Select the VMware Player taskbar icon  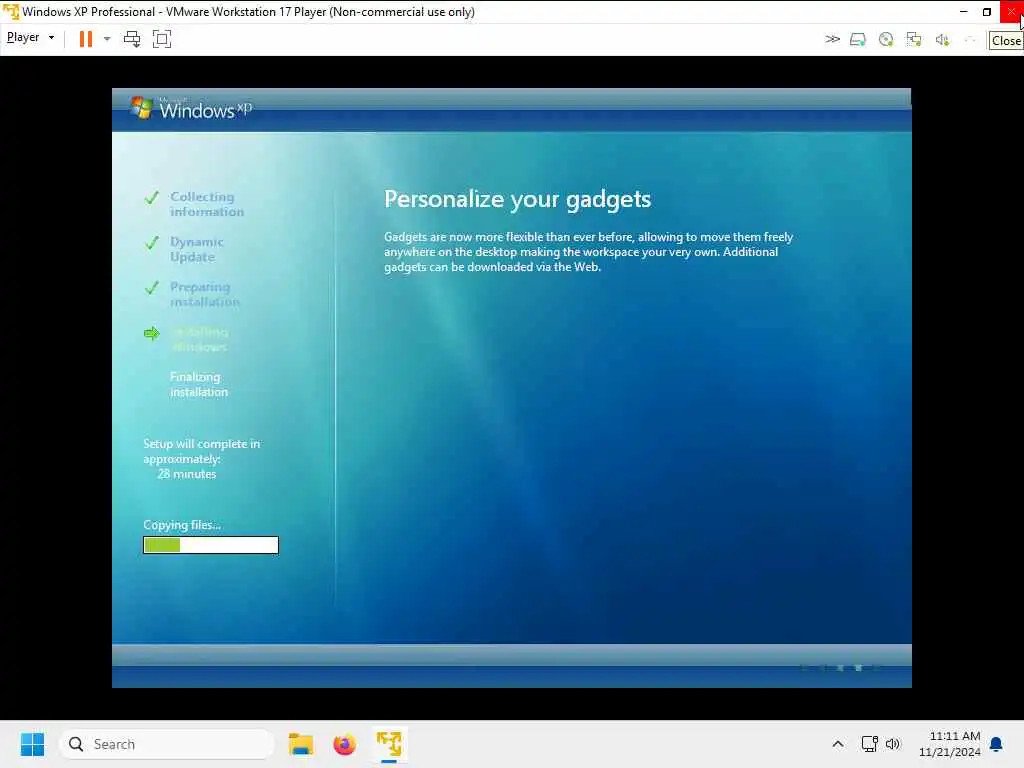389,744
